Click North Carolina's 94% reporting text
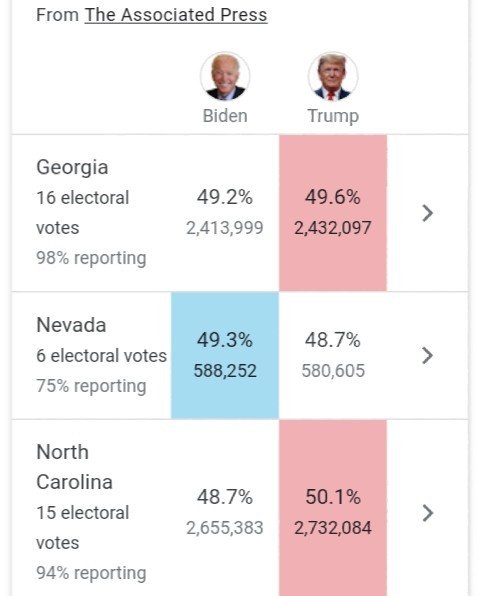 coord(91,574)
